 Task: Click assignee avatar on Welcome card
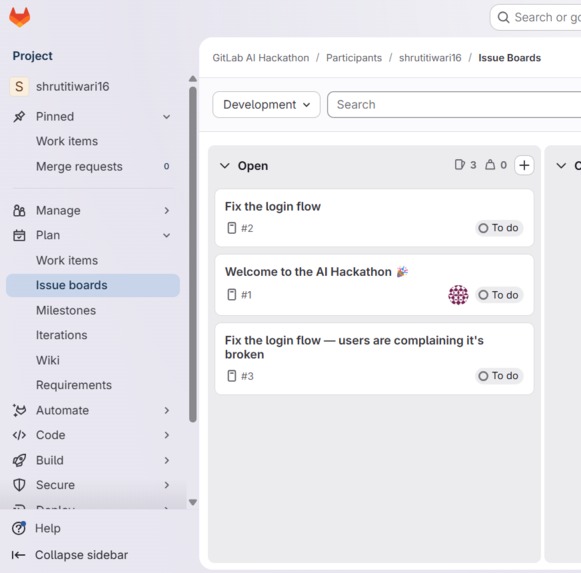point(458,295)
